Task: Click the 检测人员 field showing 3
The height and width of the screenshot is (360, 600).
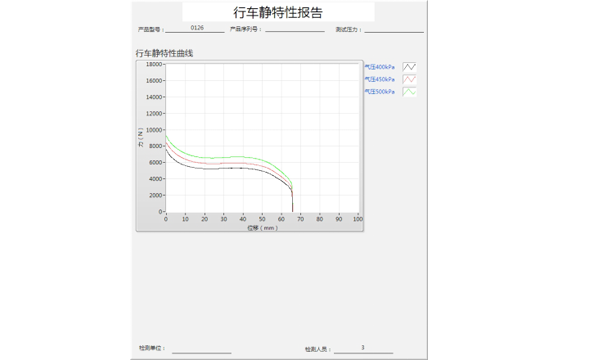Action: pyautogui.click(x=363, y=349)
